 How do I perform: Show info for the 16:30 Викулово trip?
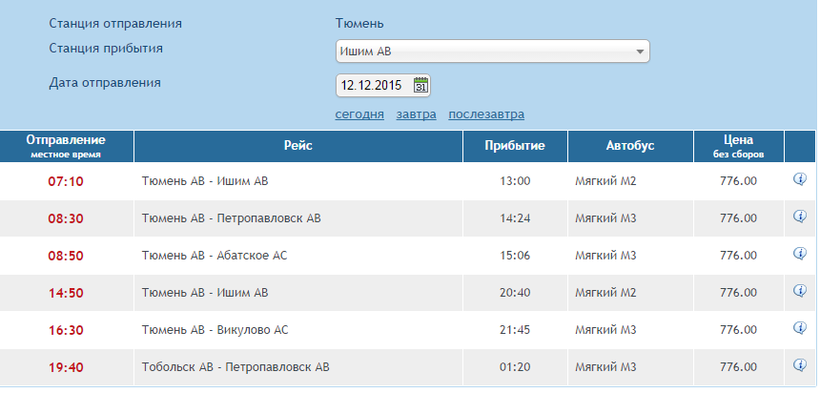click(x=800, y=328)
